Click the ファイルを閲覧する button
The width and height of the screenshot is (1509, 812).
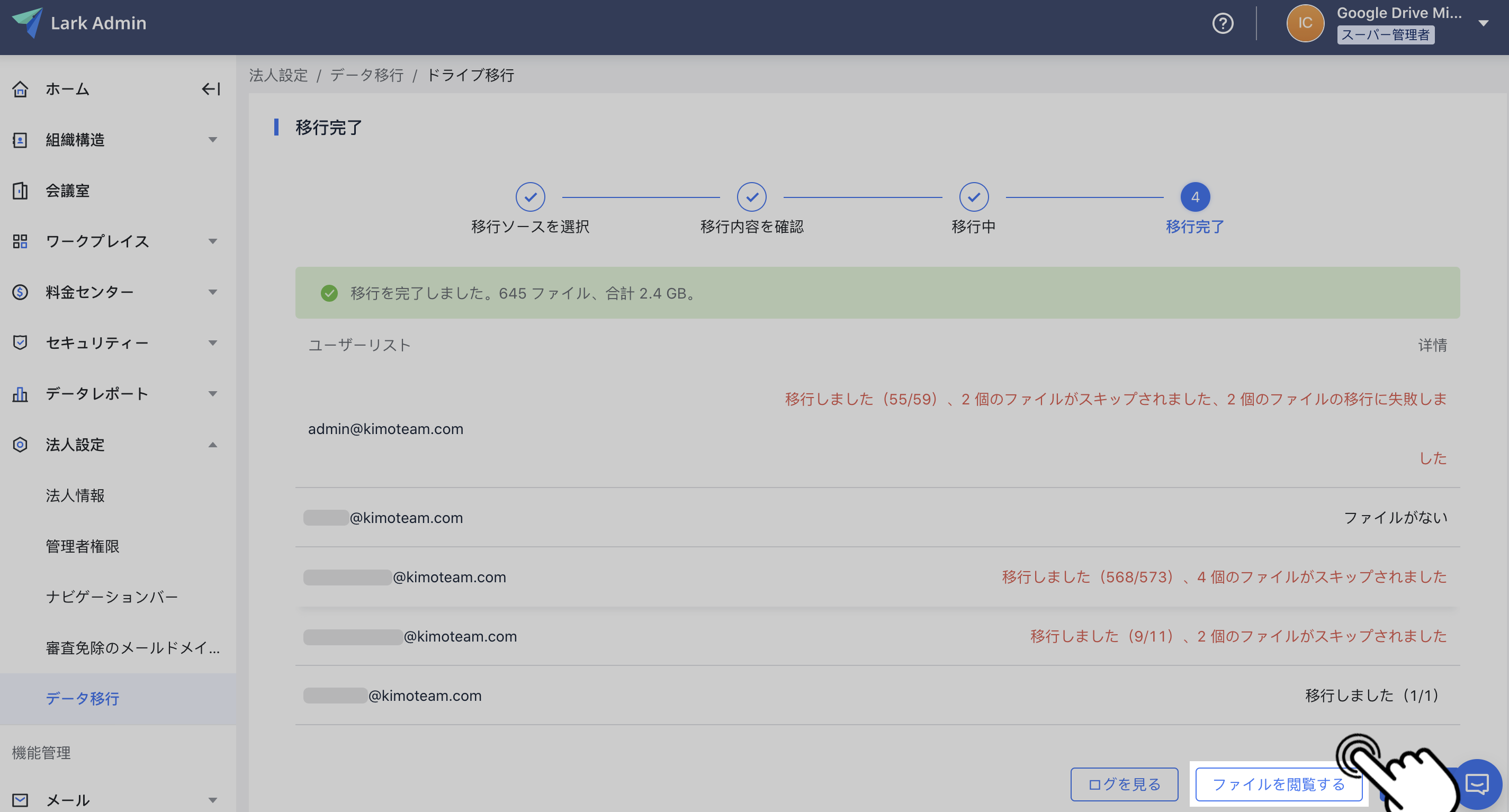(x=1278, y=784)
